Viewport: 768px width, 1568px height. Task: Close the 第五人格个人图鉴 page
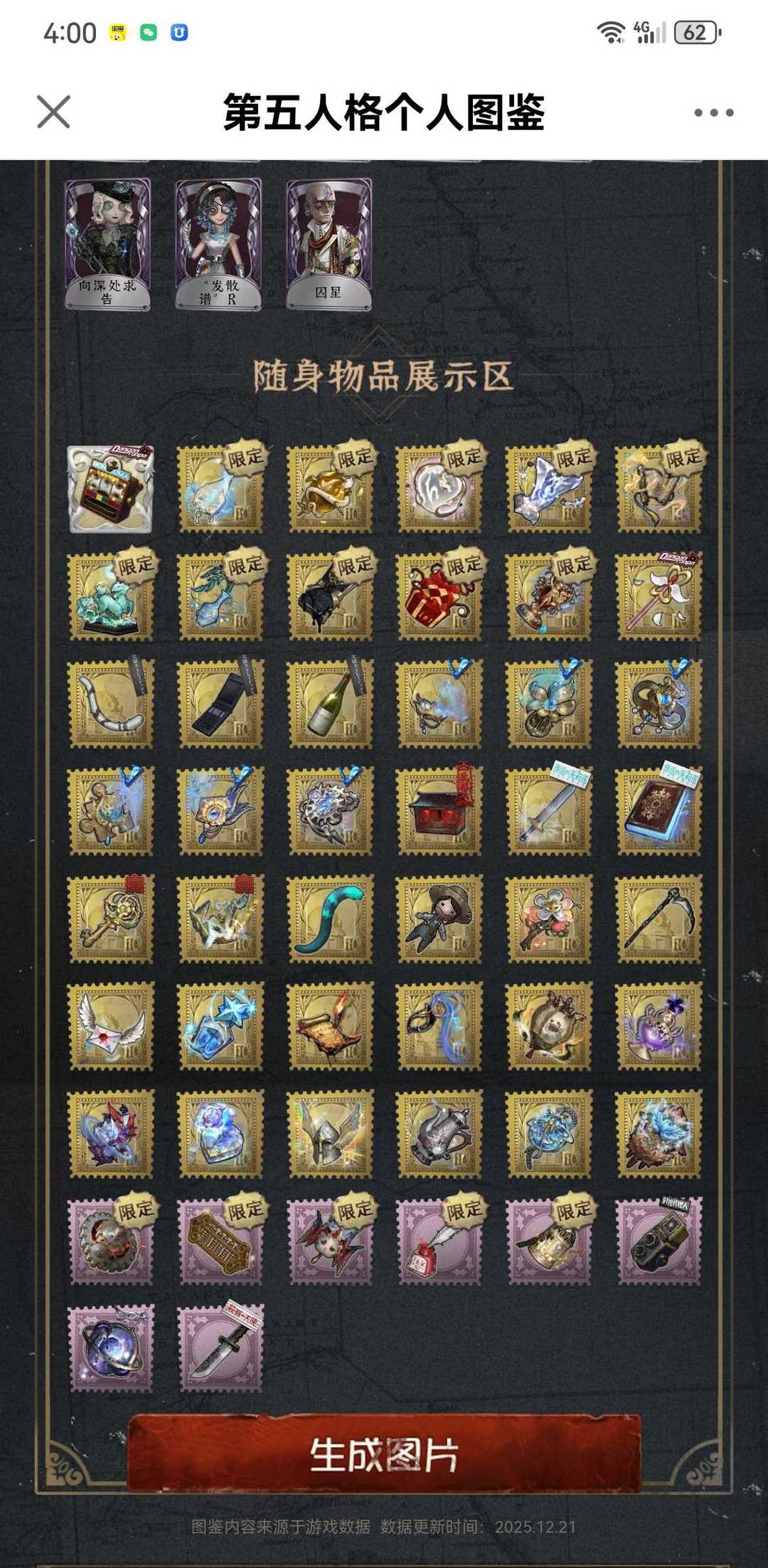coord(53,112)
